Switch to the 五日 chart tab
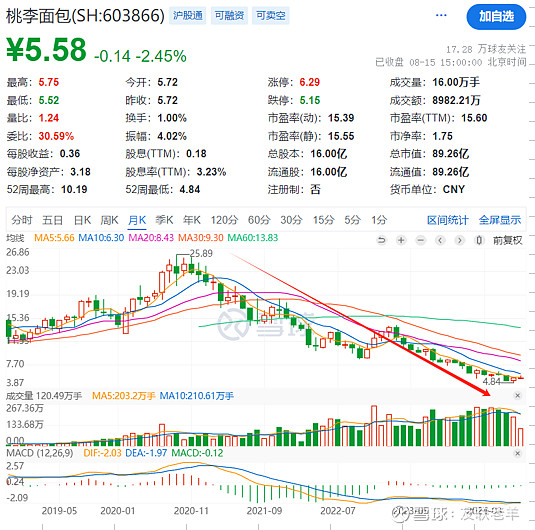Image resolution: width=535 pixels, height=530 pixels. (x=52, y=220)
